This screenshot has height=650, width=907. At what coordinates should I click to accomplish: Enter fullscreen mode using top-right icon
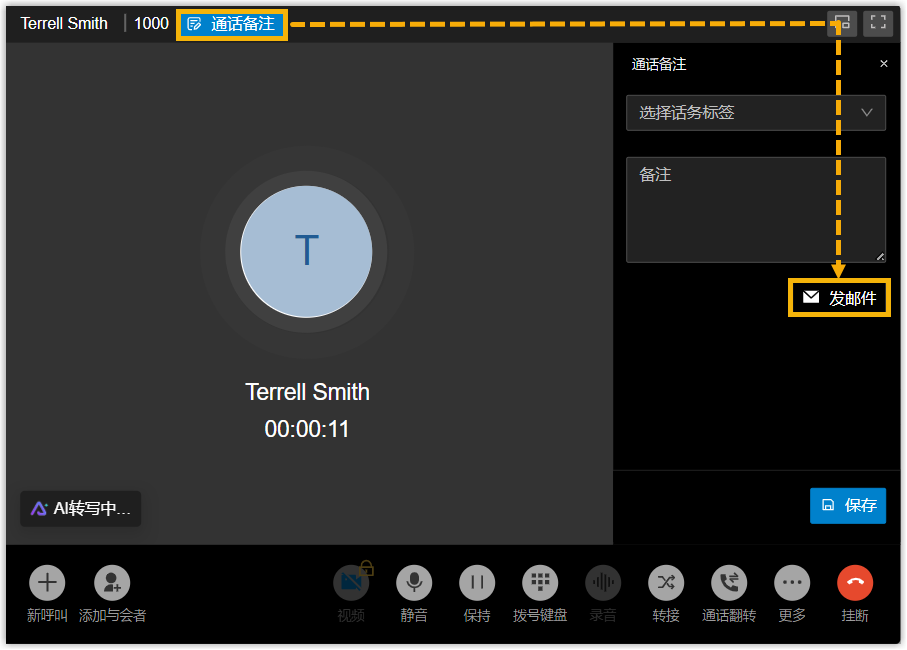pyautogui.click(x=878, y=23)
